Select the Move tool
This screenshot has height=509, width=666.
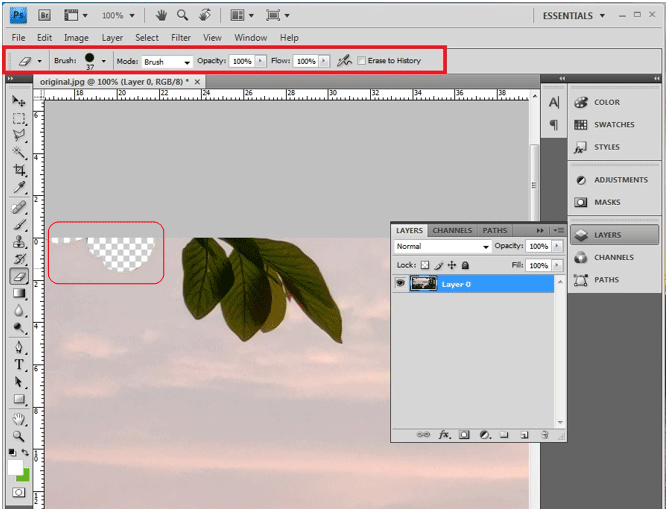pyautogui.click(x=18, y=101)
